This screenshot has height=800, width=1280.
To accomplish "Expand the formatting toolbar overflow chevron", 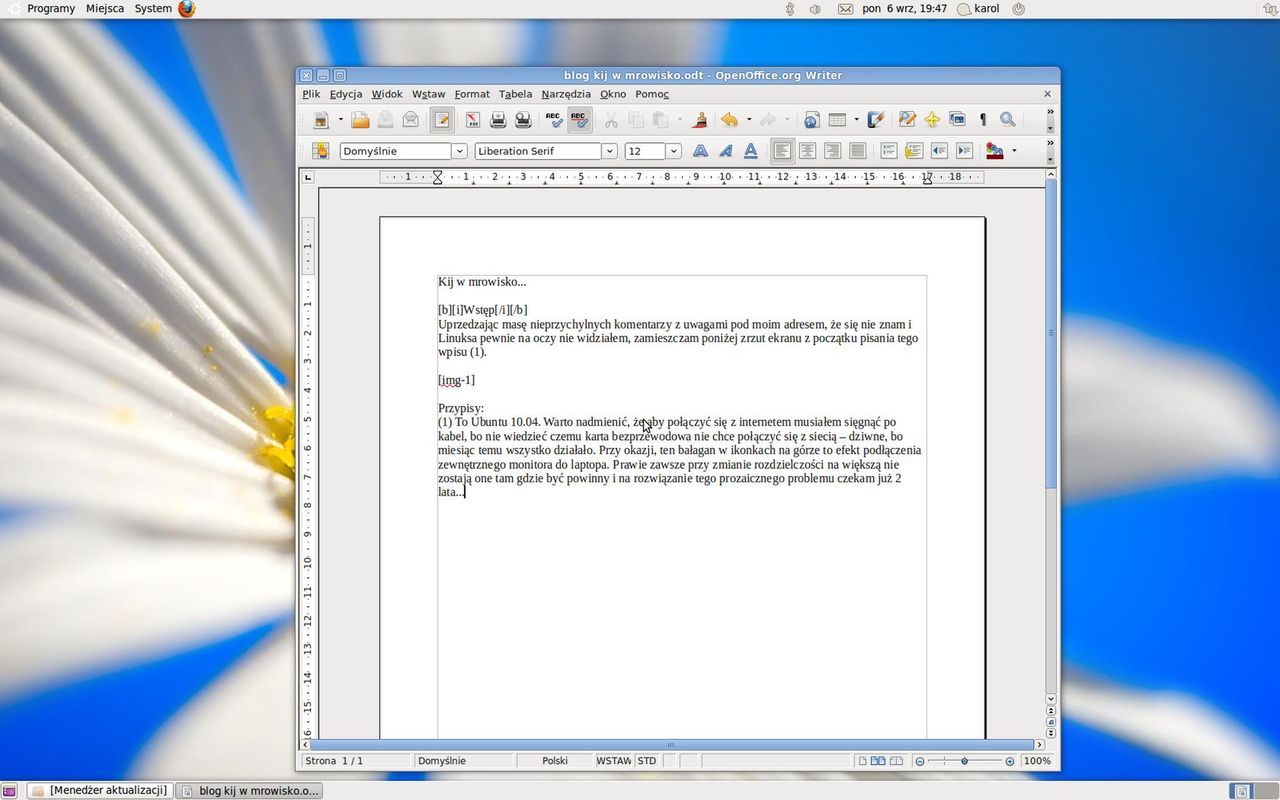I will tap(1050, 143).
